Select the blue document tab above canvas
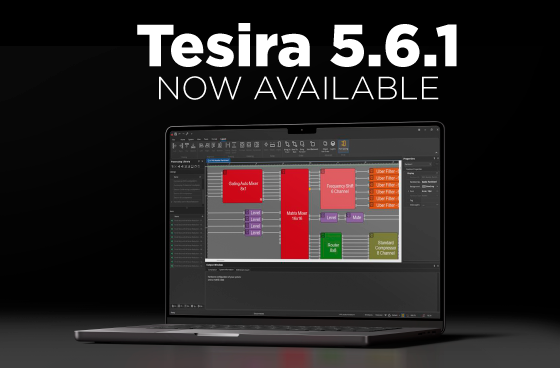This screenshot has width=560, height=368. point(219,160)
